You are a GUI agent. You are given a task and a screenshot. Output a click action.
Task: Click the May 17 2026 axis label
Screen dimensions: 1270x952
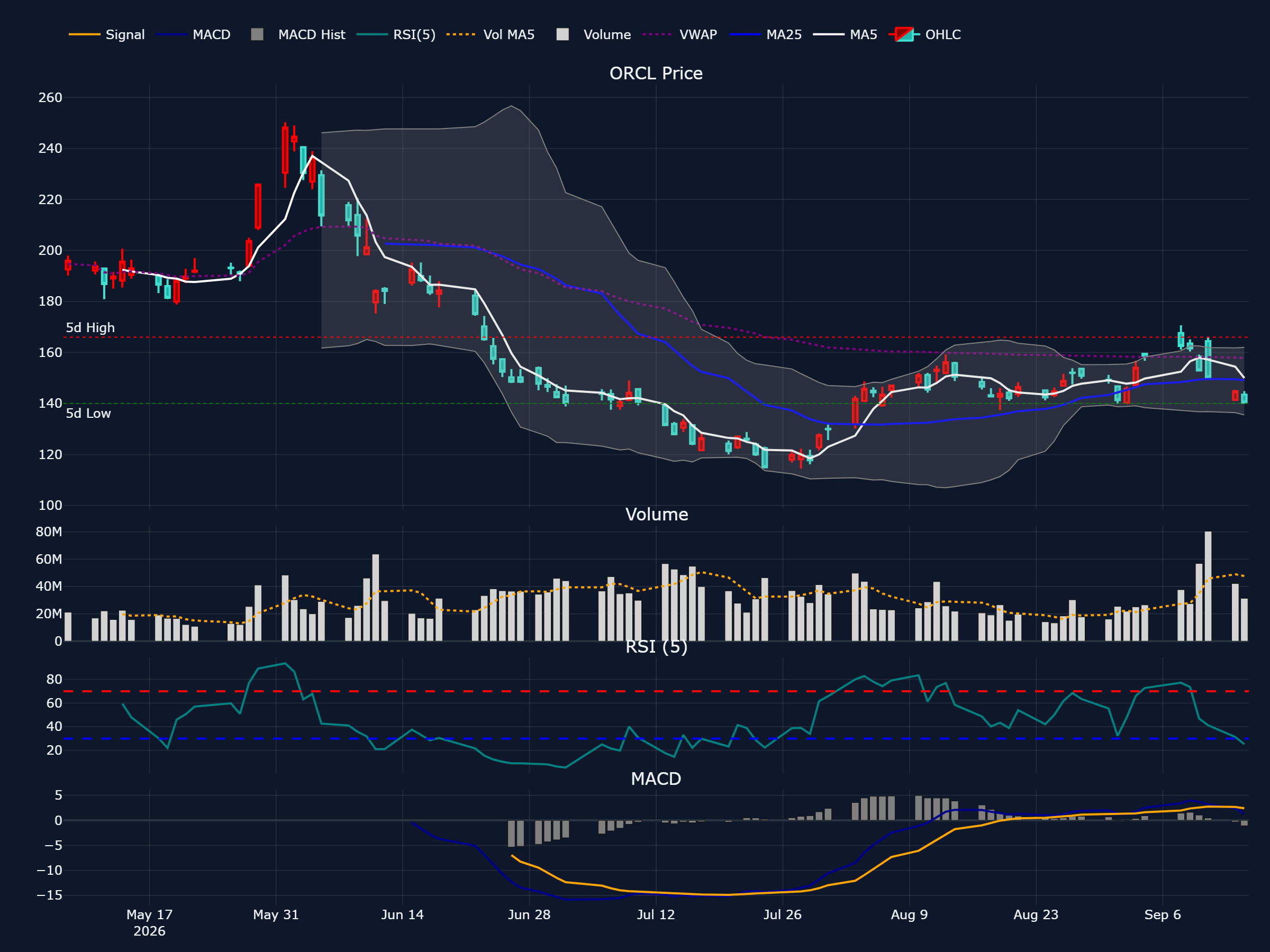tap(149, 923)
